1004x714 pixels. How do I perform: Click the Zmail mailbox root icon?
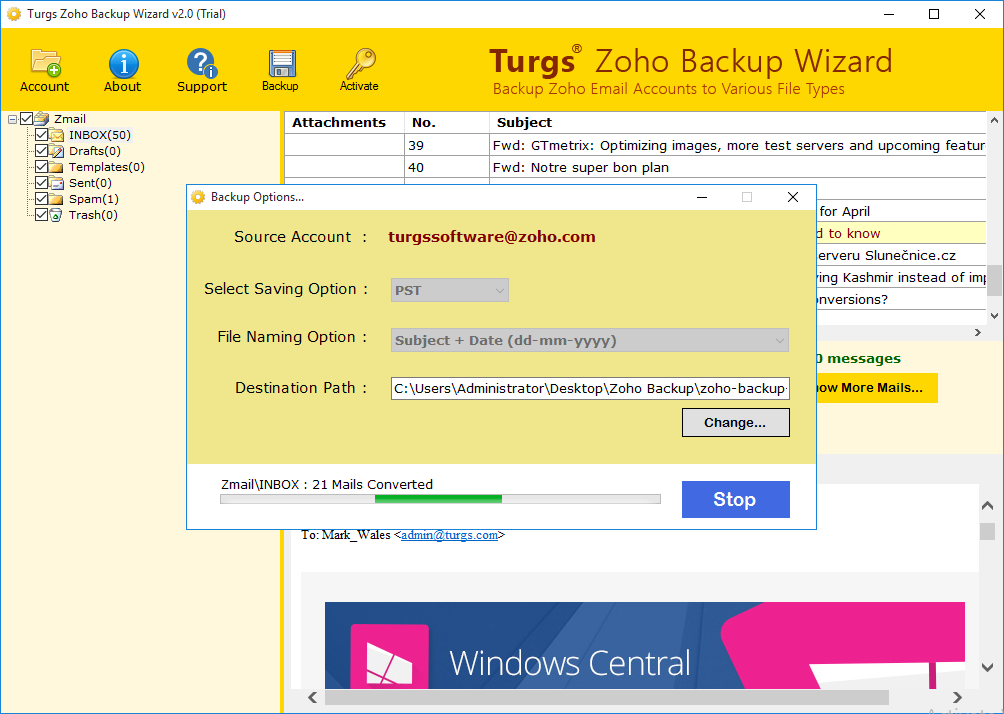click(x=42, y=118)
